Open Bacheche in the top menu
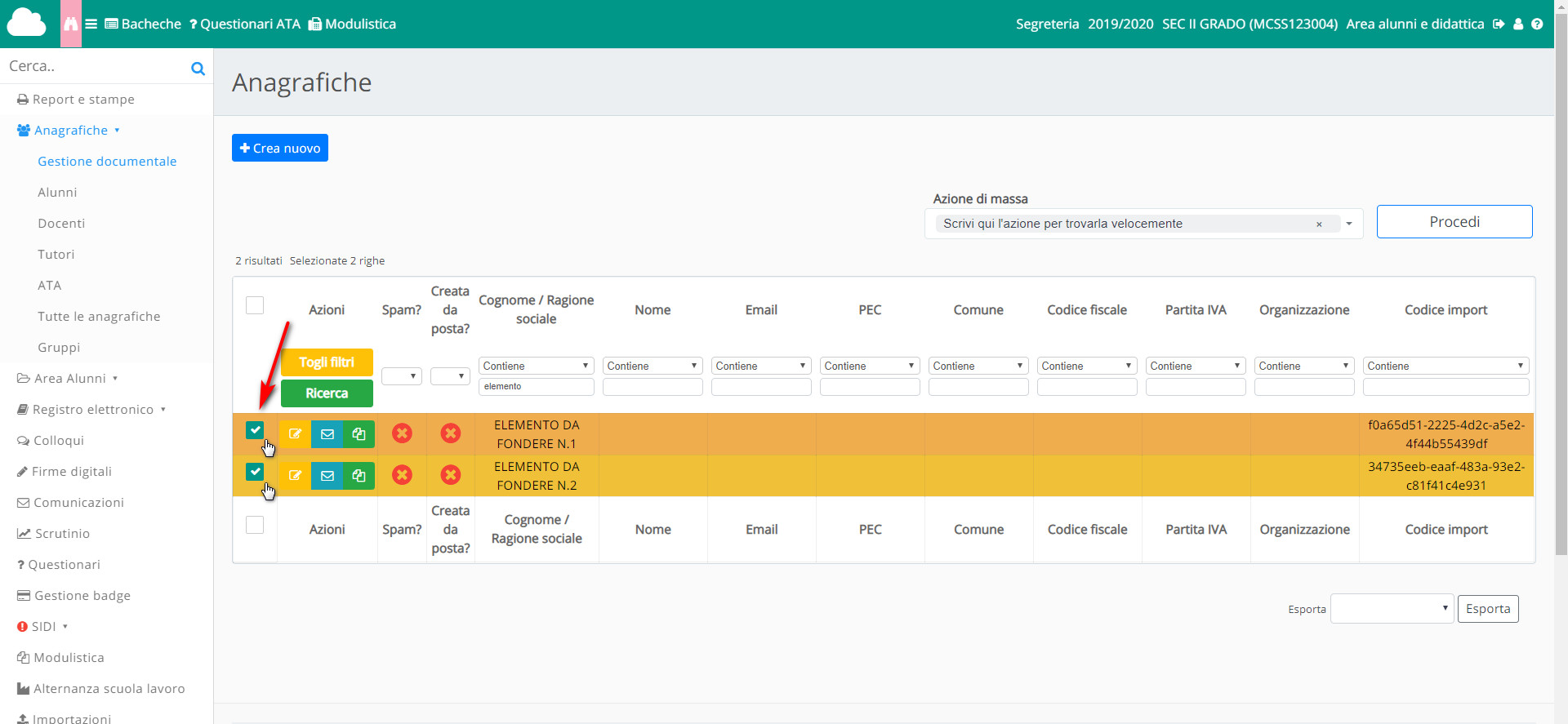Viewport: 1568px width, 724px height. (143, 24)
